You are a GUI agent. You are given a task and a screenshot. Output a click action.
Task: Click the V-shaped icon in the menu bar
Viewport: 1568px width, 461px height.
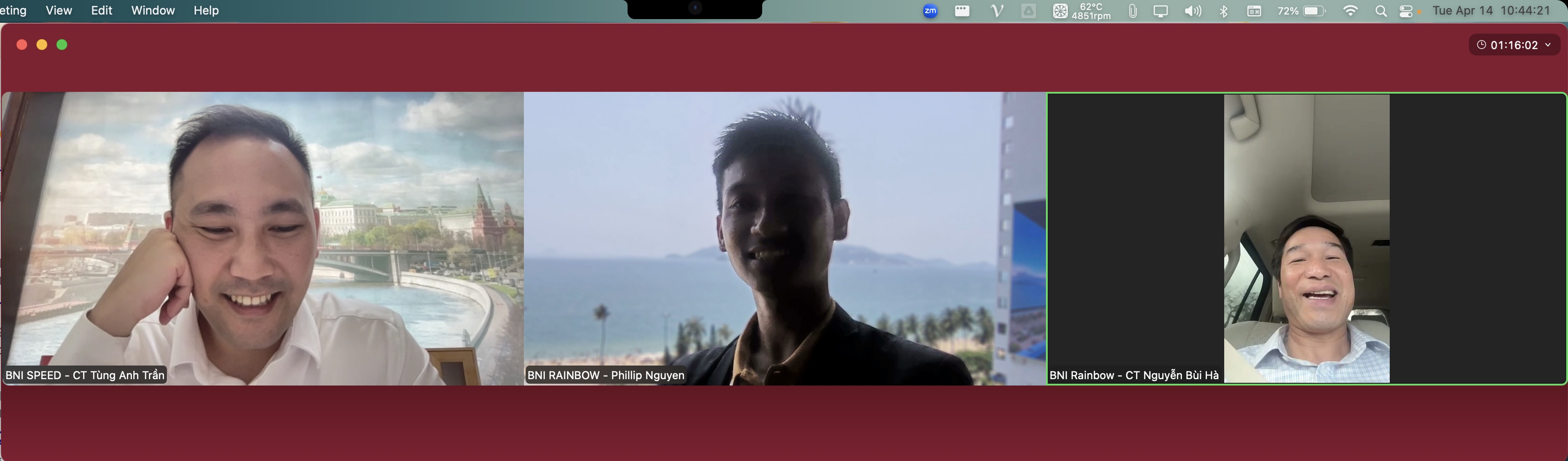(x=997, y=11)
